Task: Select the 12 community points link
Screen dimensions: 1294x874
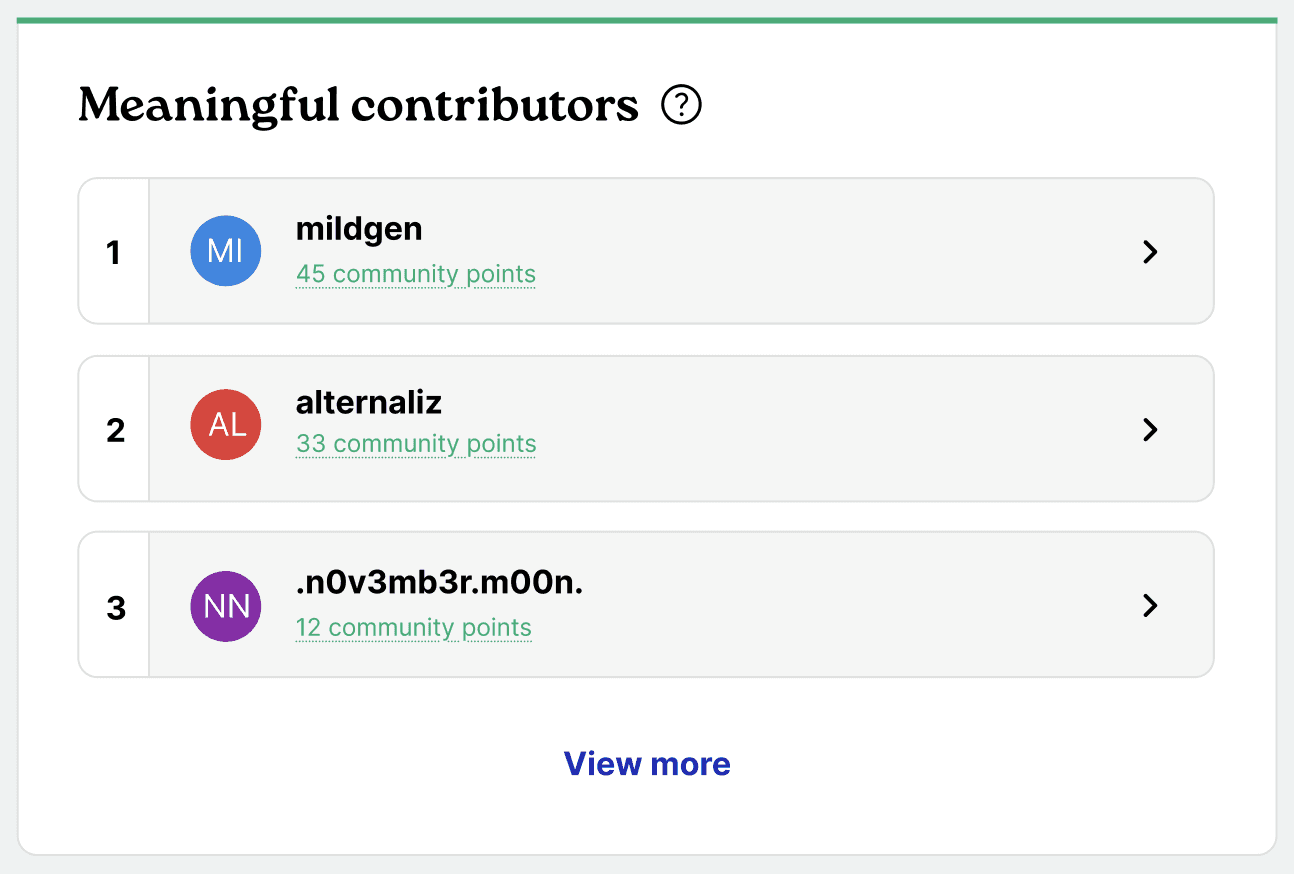Action: pyautogui.click(x=413, y=627)
